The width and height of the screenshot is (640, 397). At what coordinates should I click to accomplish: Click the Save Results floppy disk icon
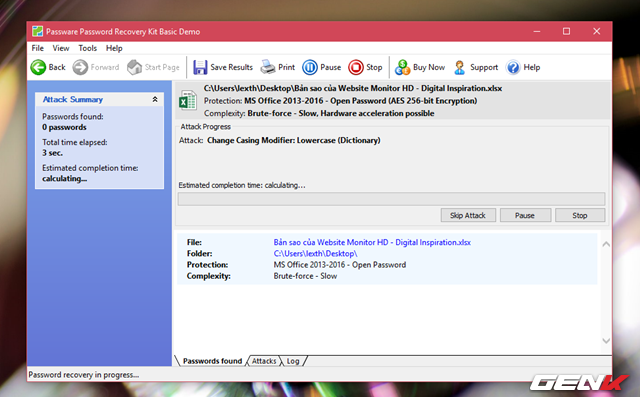pos(200,67)
